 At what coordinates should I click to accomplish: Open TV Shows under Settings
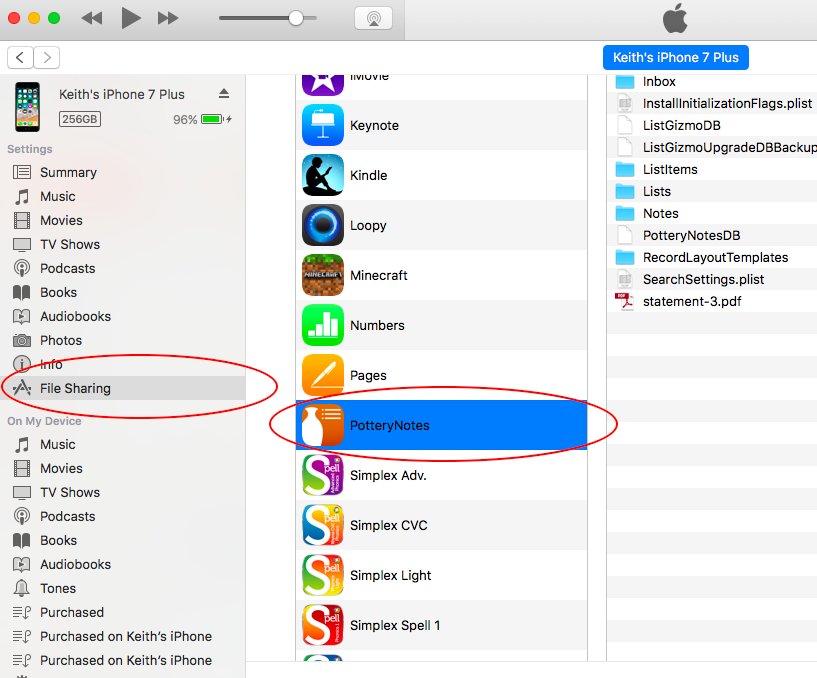(x=122, y=244)
